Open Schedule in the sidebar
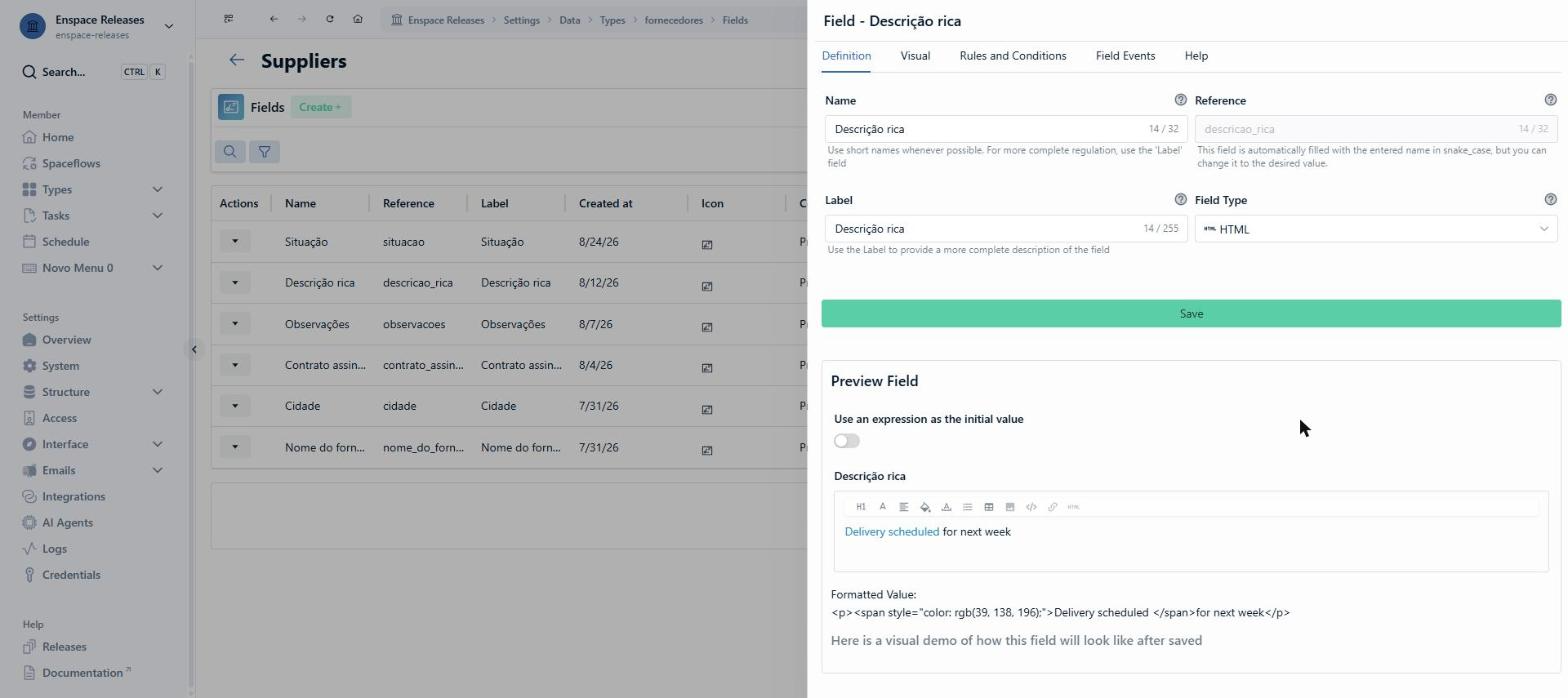Screen dimensions: 1568x698 [x=65, y=242]
